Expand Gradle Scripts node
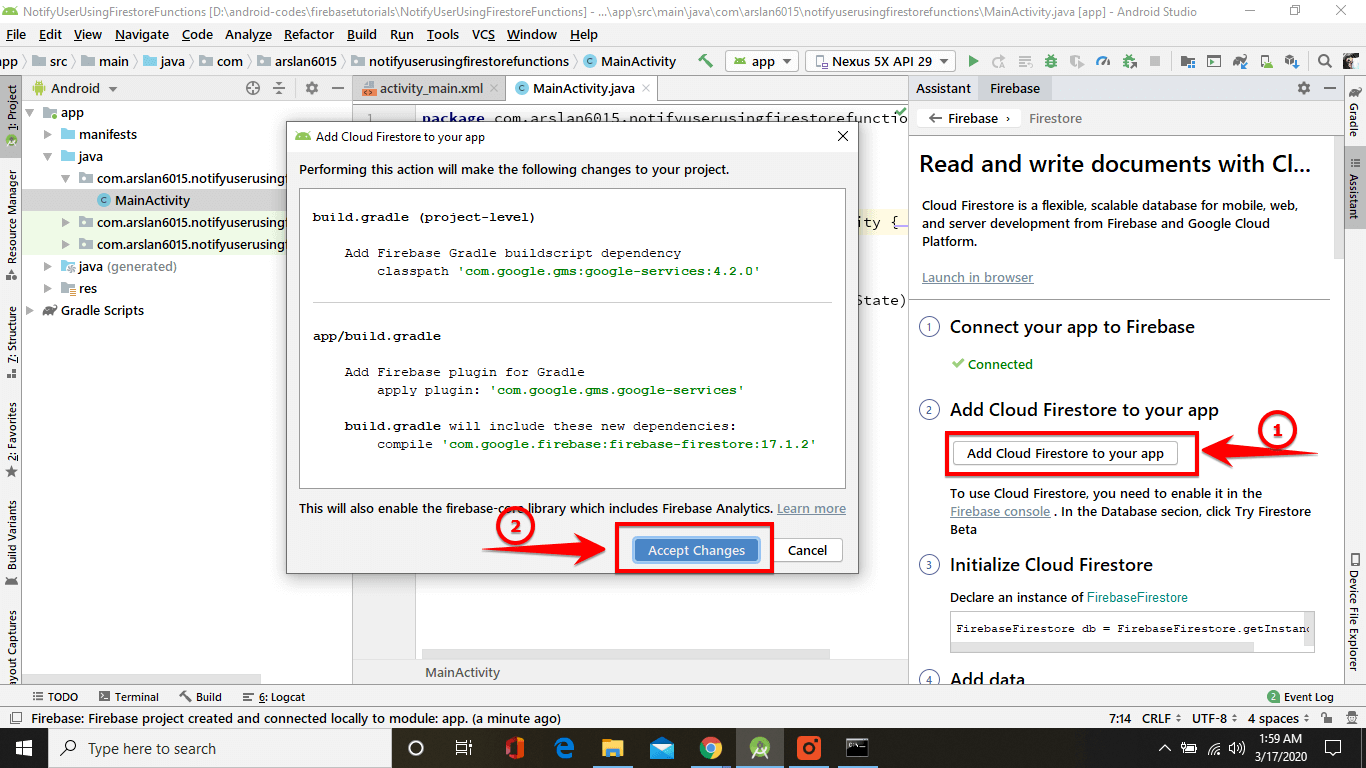This screenshot has width=1366, height=768. 30,310
